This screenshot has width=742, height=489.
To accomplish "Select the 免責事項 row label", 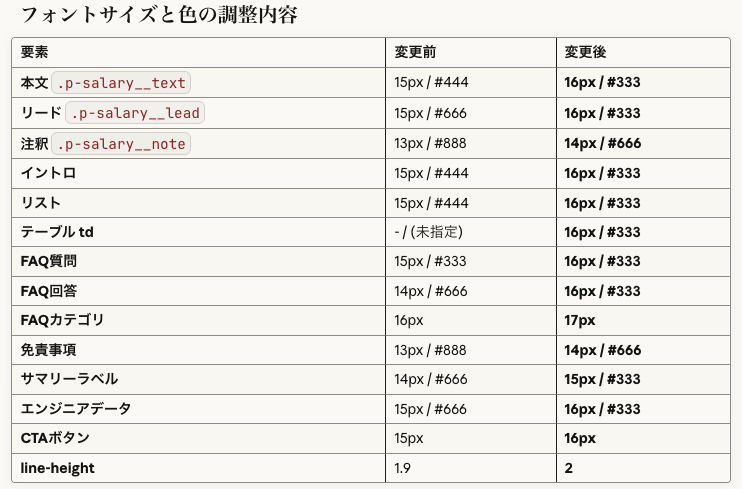I will pos(49,350).
